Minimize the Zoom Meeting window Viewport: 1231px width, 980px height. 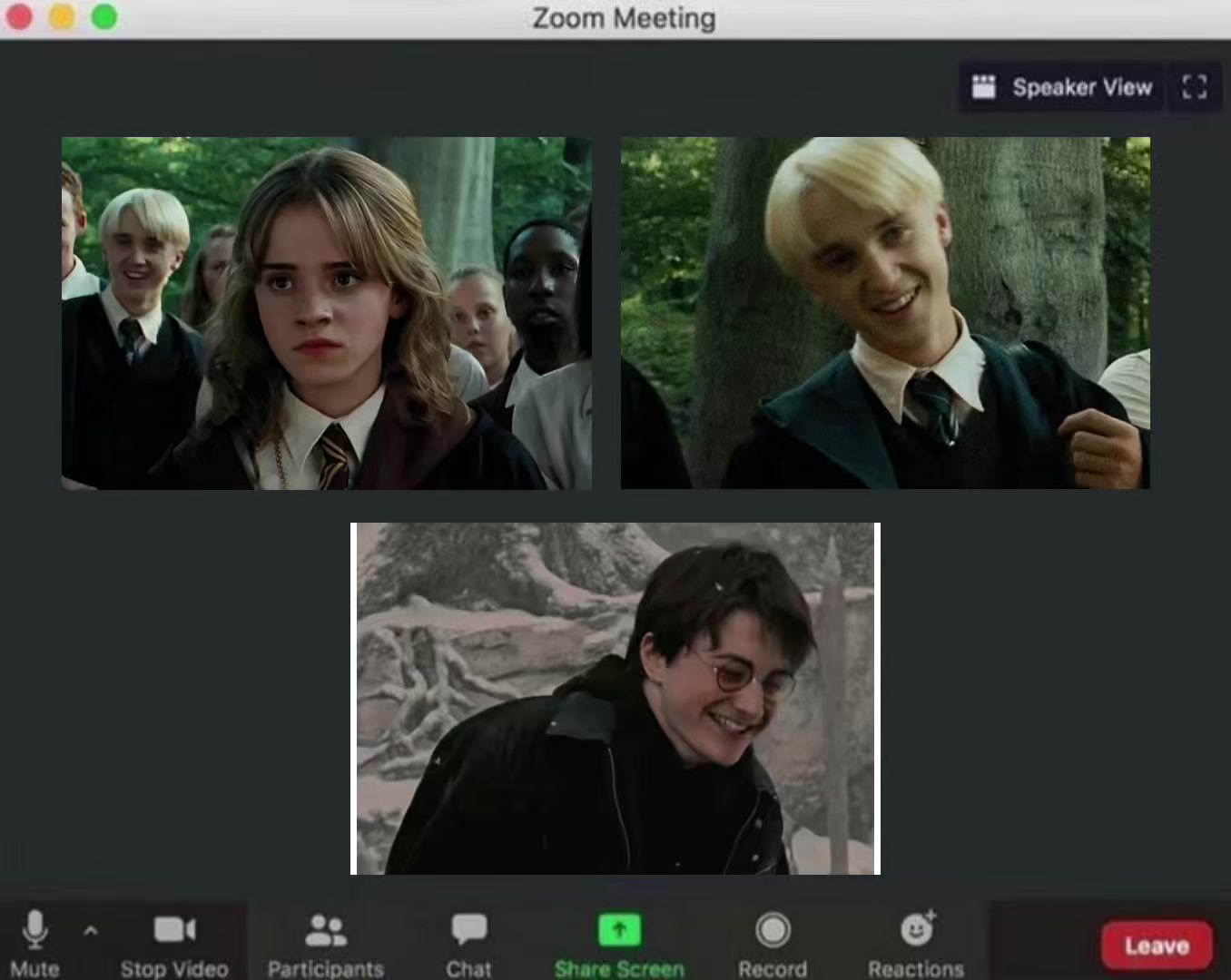62,16
